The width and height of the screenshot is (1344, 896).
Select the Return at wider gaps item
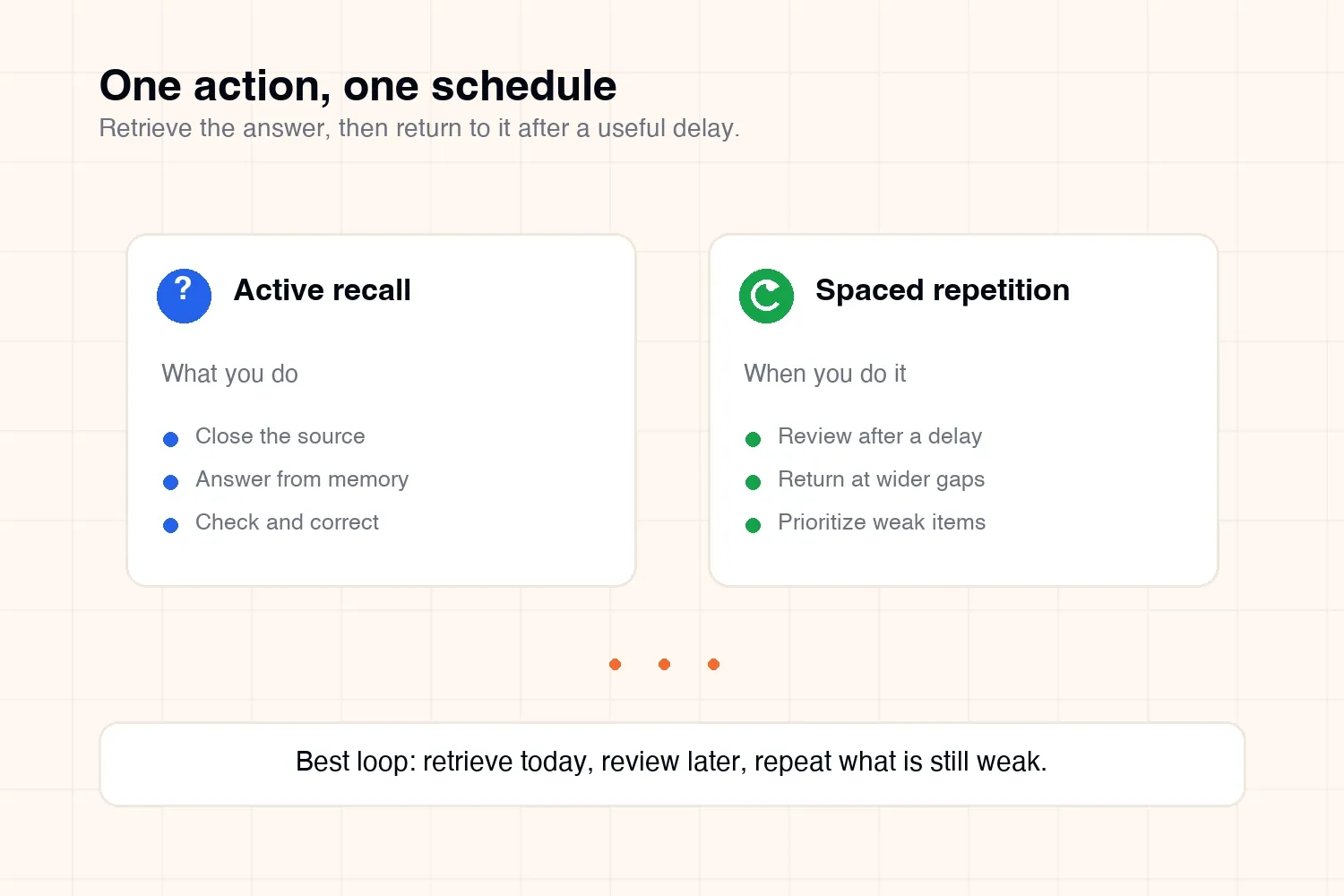[x=882, y=479]
